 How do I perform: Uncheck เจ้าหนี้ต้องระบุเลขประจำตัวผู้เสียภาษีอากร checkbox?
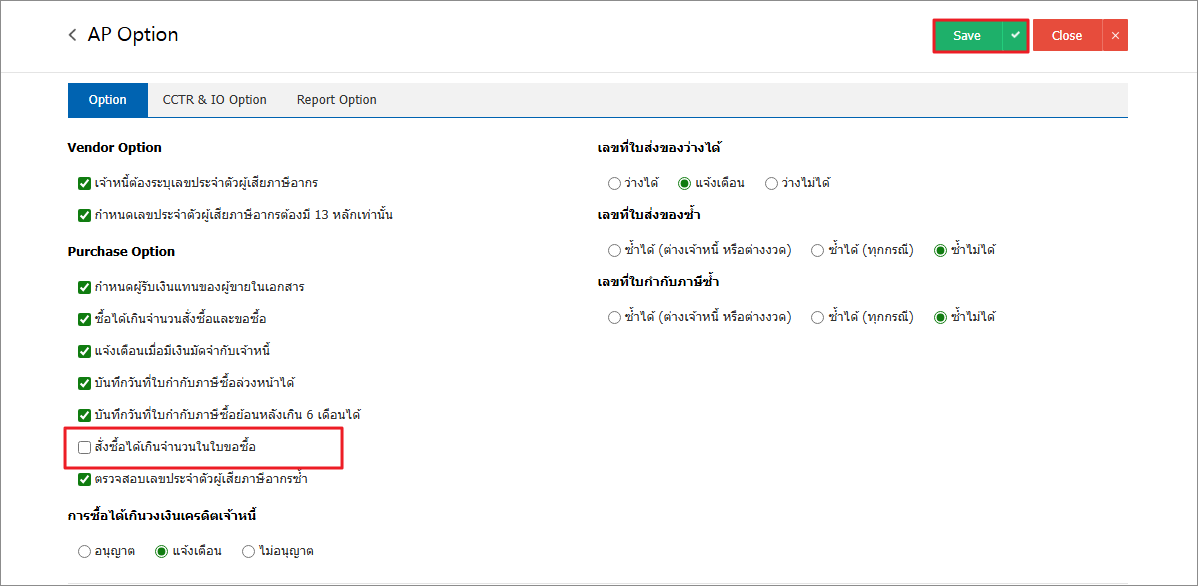pyautogui.click(x=85, y=183)
